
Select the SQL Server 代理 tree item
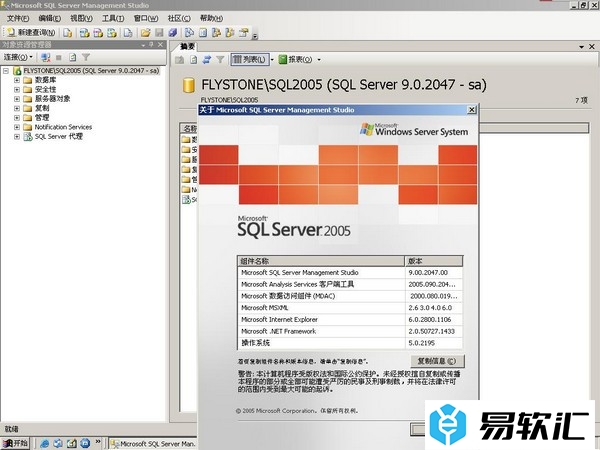pos(59,137)
